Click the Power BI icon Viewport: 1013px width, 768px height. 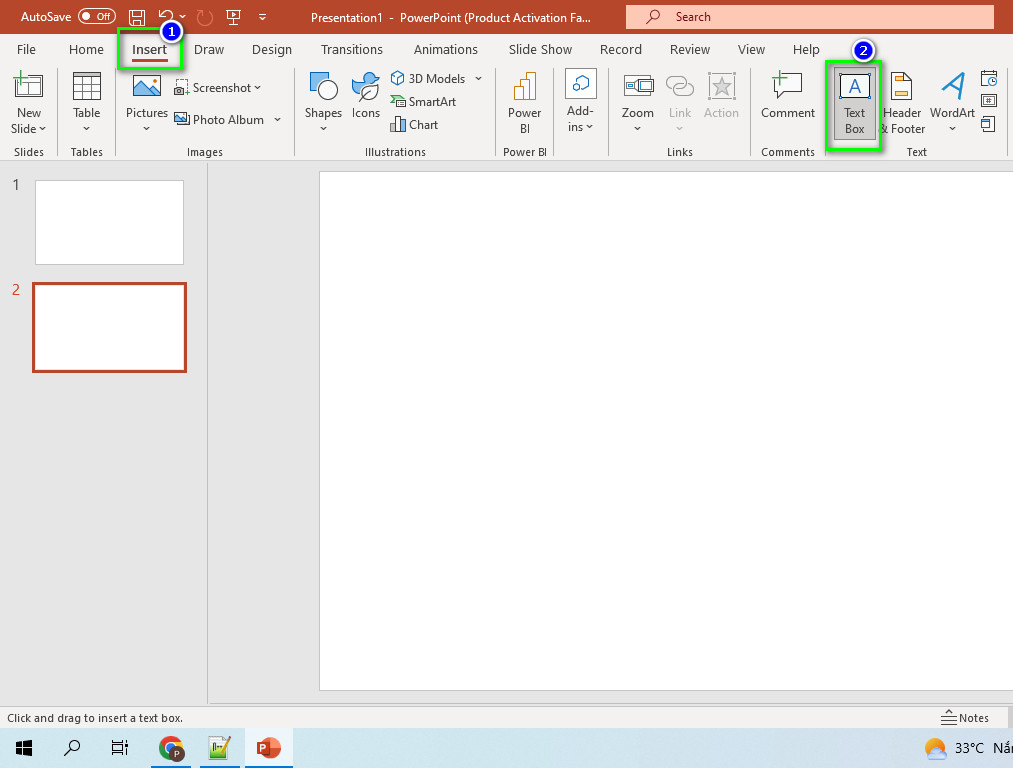pos(525,86)
